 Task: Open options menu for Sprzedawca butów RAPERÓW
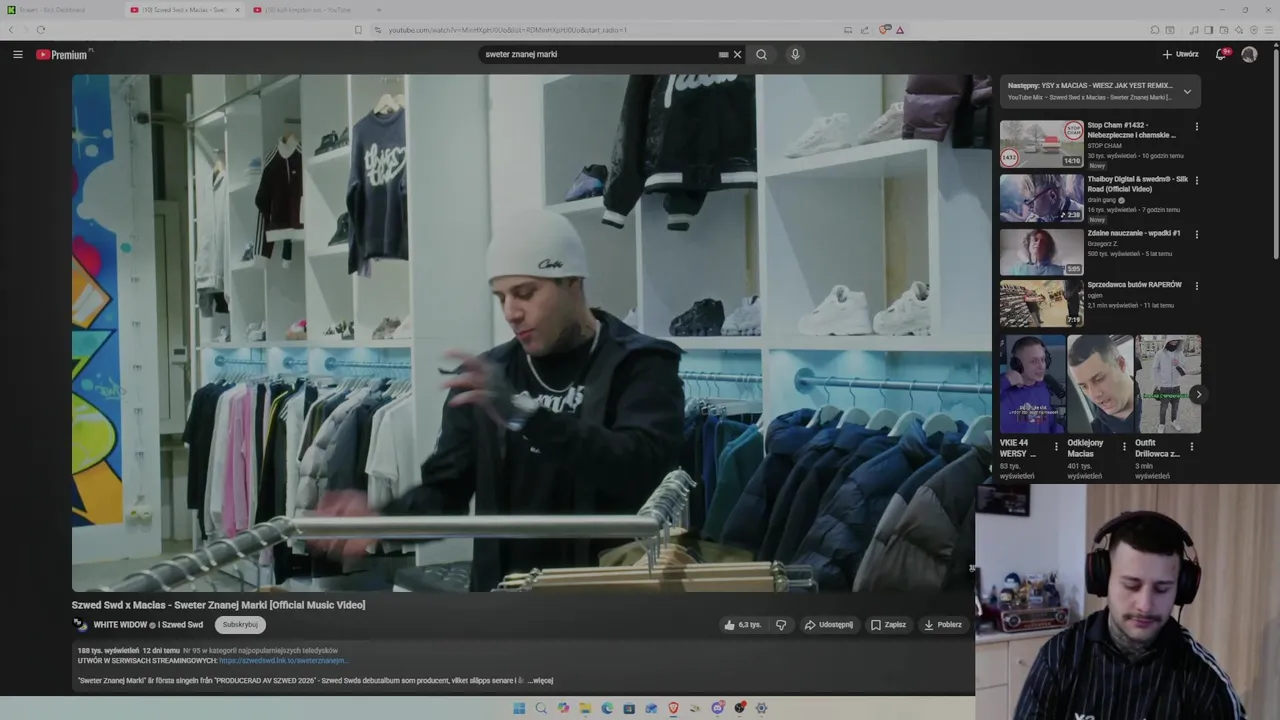1196,286
